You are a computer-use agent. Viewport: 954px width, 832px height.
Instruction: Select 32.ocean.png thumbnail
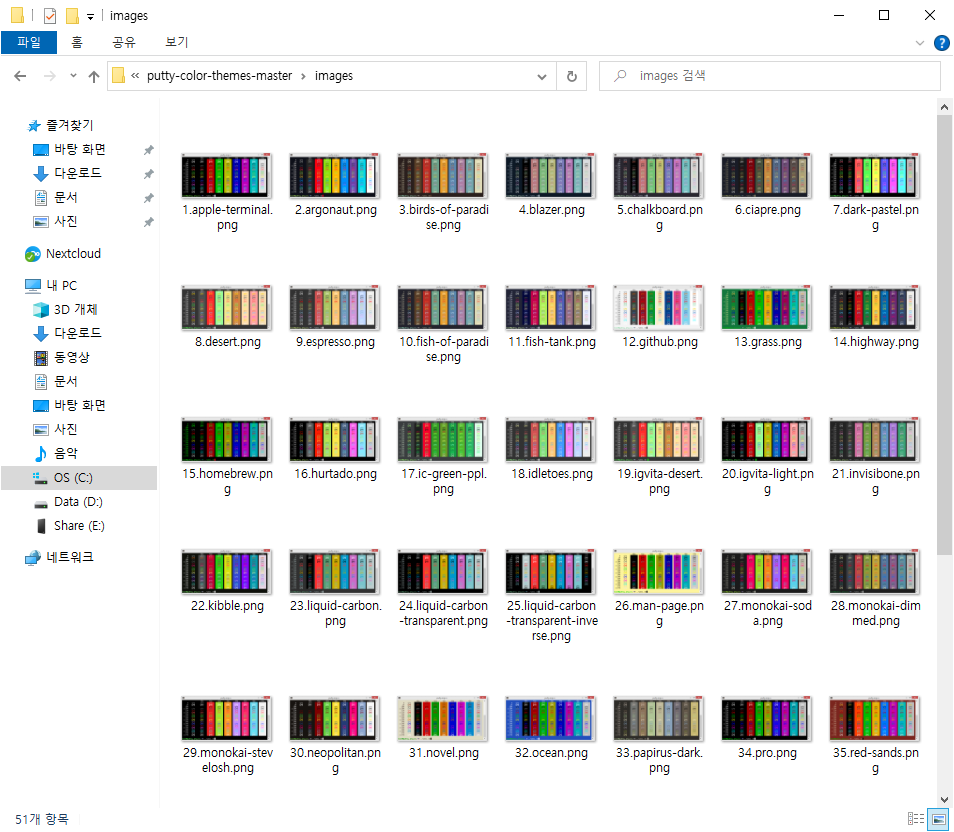click(551, 719)
